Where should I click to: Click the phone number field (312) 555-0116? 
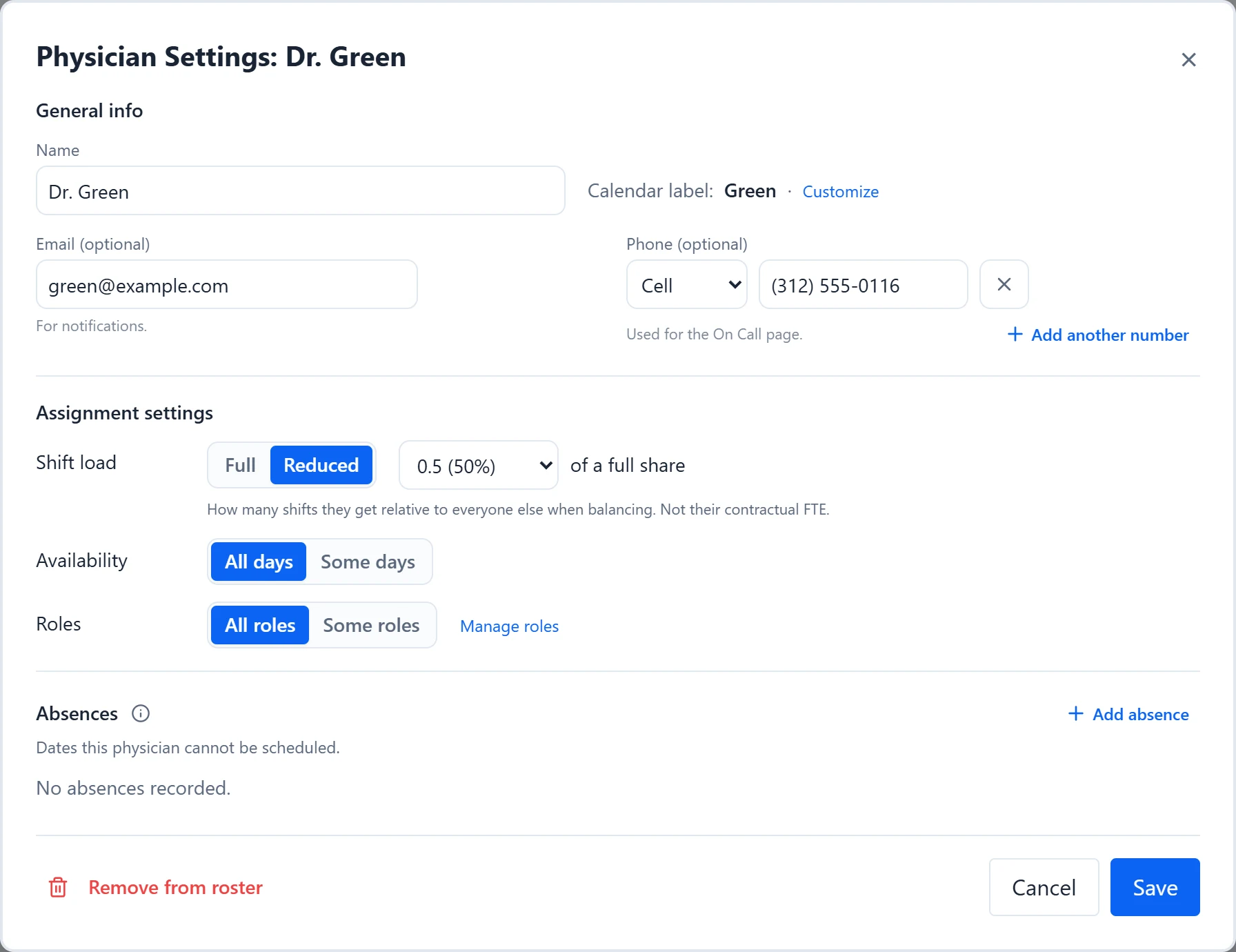864,284
